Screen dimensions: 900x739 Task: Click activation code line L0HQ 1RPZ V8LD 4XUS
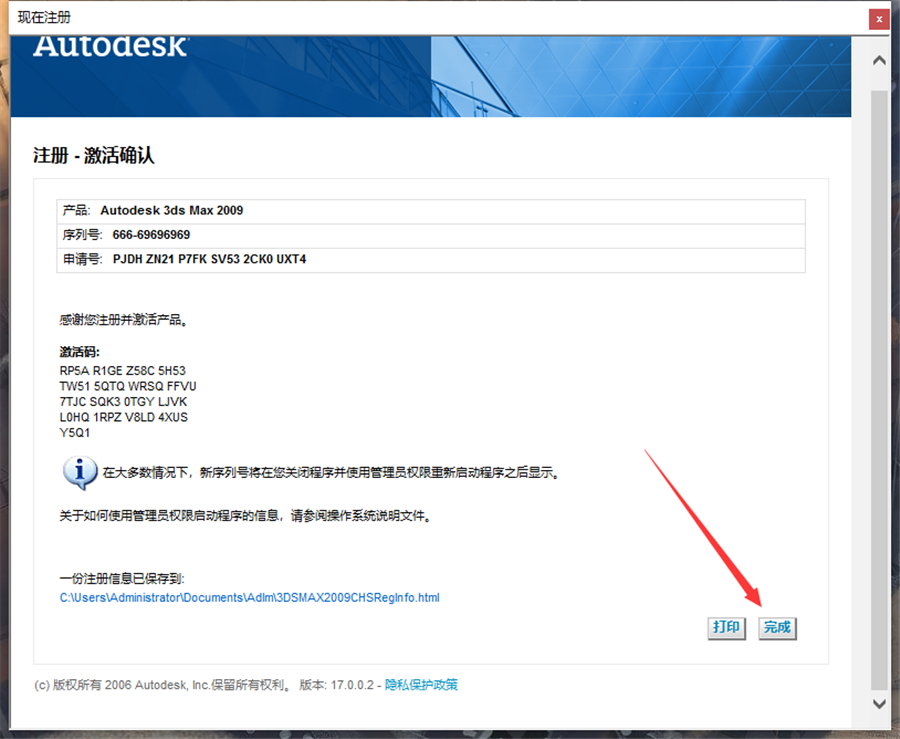pyautogui.click(x=123, y=417)
